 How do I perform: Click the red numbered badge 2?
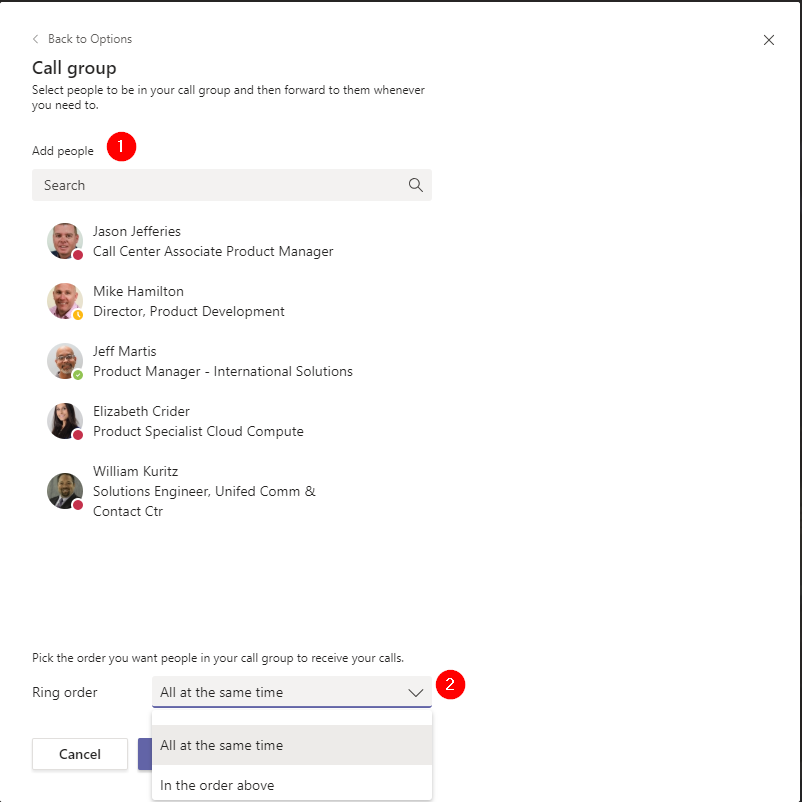coord(450,685)
